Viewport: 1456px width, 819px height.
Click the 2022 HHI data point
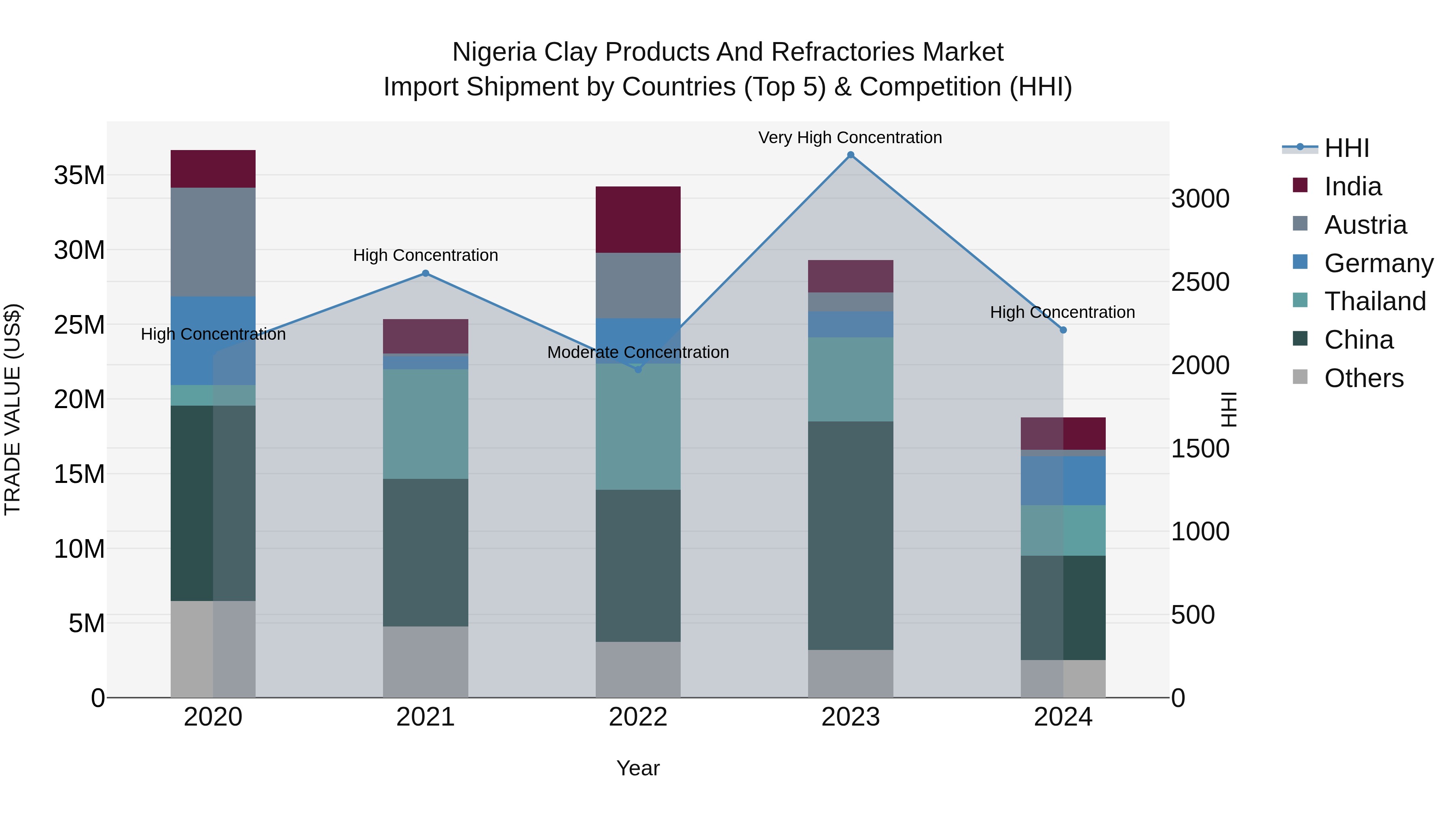[x=638, y=370]
